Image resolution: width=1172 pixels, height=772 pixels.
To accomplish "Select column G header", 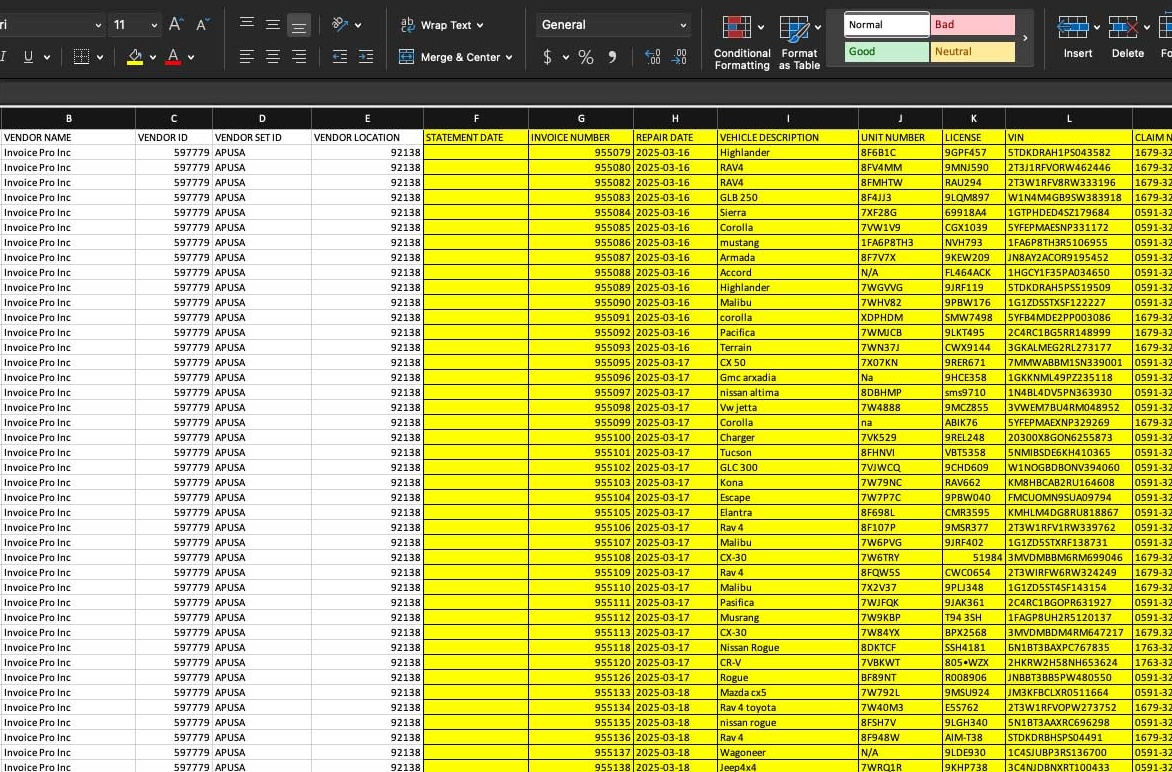I will 581,118.
